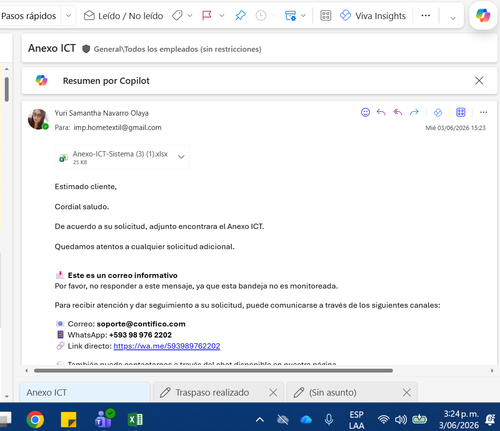Open Copilot from top-right button
Screen dimensions: 500x431
483,16
